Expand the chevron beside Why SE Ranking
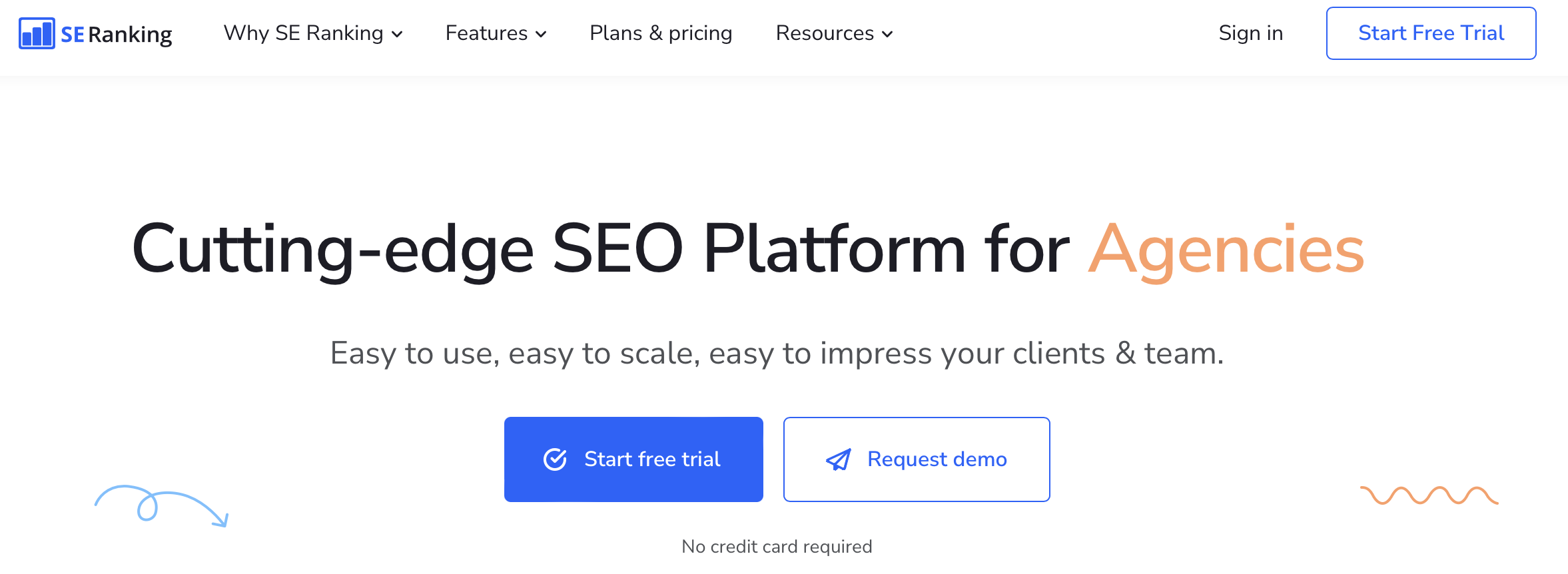 click(398, 35)
